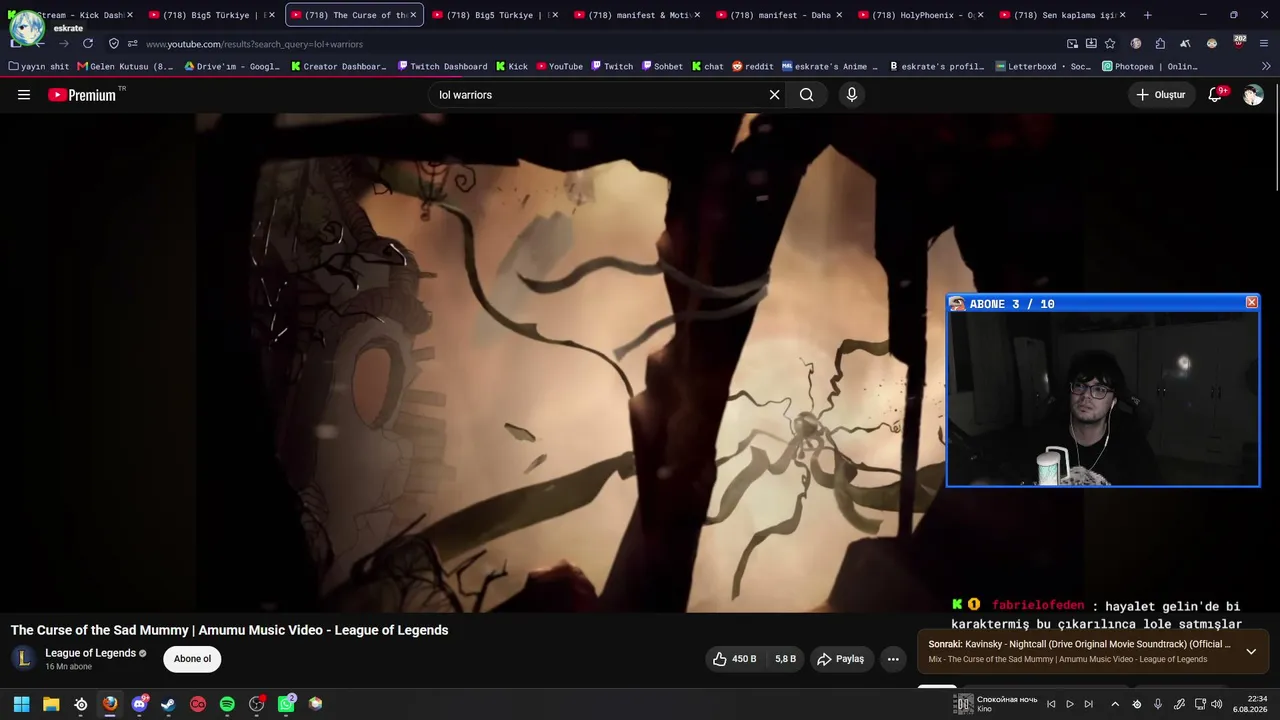Open the League of Legends channel name
This screenshot has height=720, width=1280.
90,653
